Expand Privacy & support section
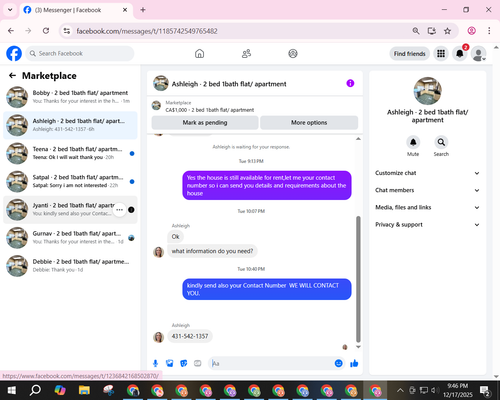This screenshot has width=500, height=400. [x=427, y=225]
